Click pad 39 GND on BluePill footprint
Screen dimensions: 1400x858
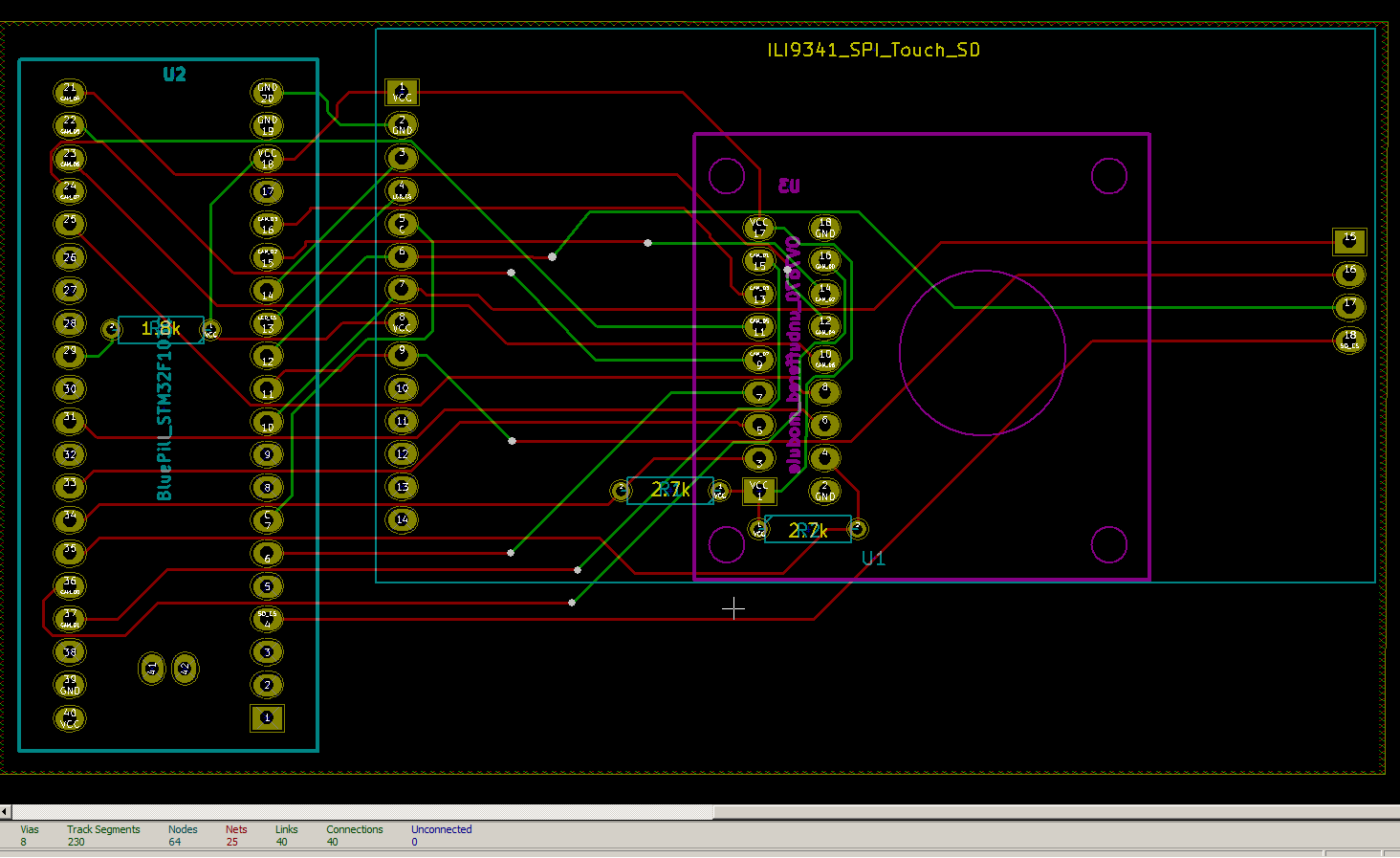pos(68,684)
